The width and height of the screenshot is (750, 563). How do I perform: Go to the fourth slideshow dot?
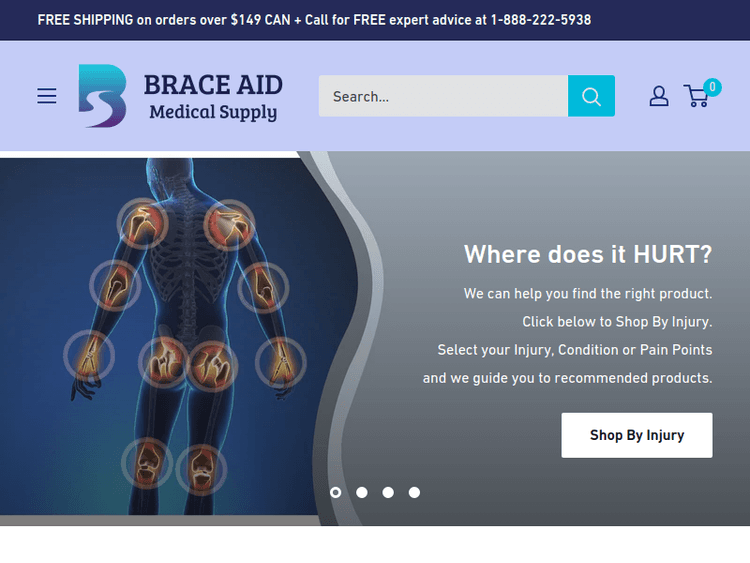(x=414, y=492)
